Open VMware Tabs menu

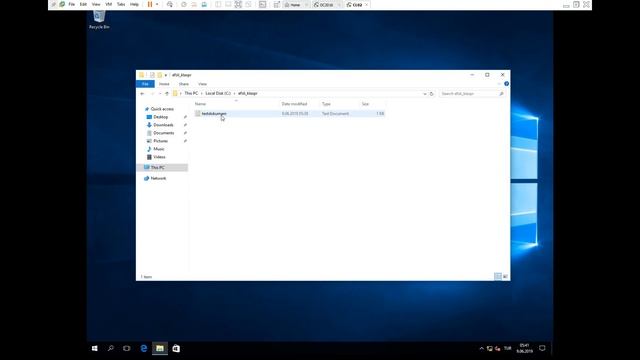(121, 4)
